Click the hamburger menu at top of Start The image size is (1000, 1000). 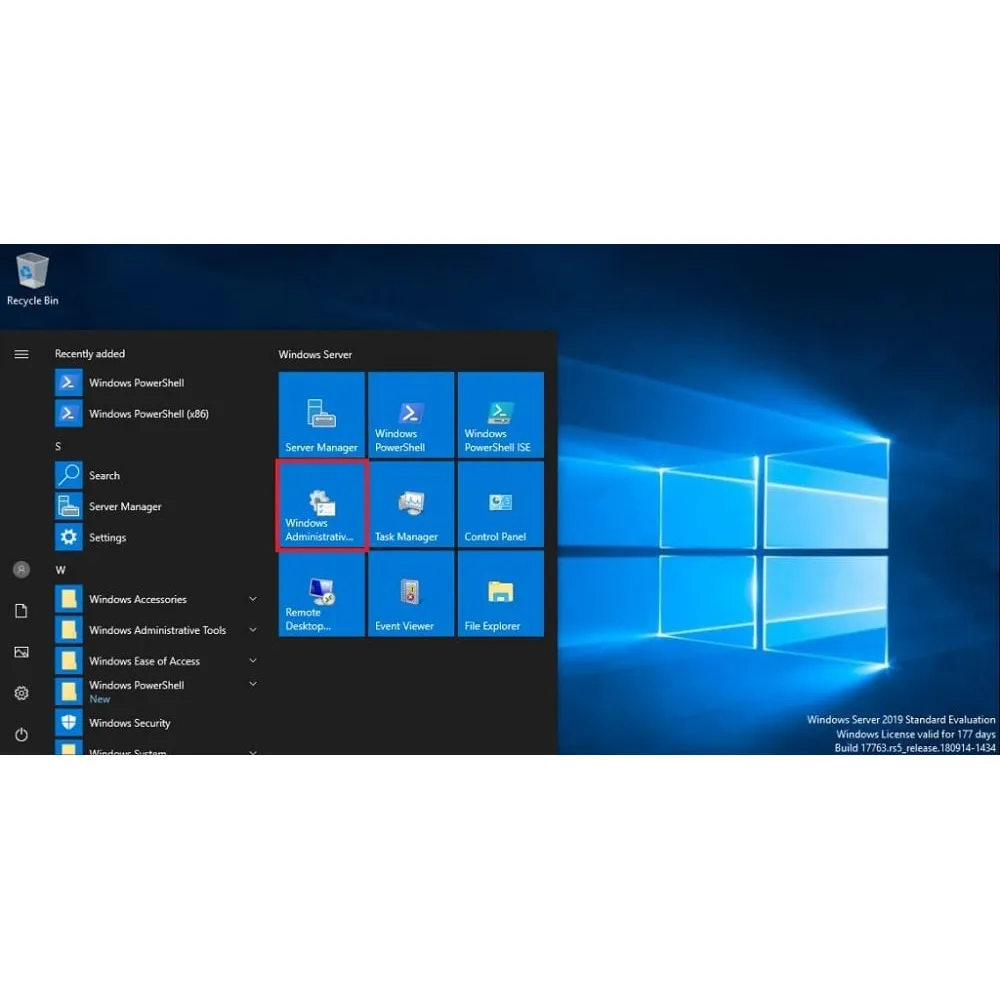tap(21, 354)
